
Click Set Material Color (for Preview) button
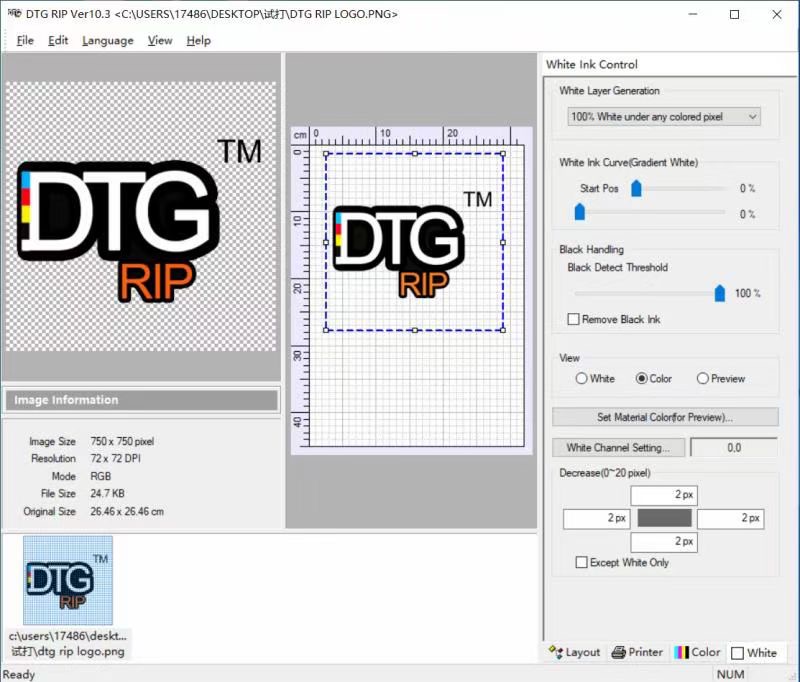point(665,417)
